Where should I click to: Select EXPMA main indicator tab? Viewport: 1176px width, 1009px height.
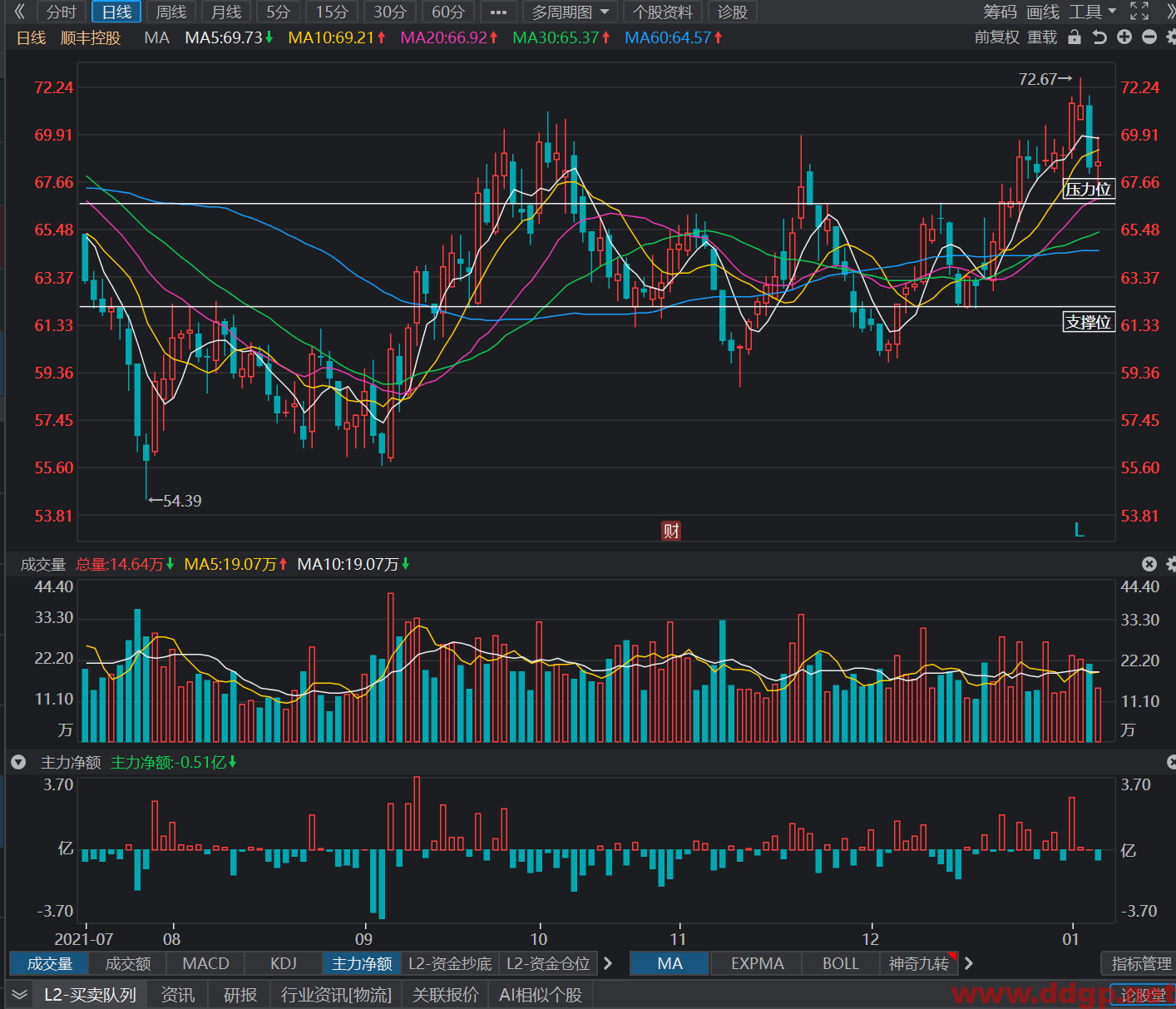coord(757,963)
